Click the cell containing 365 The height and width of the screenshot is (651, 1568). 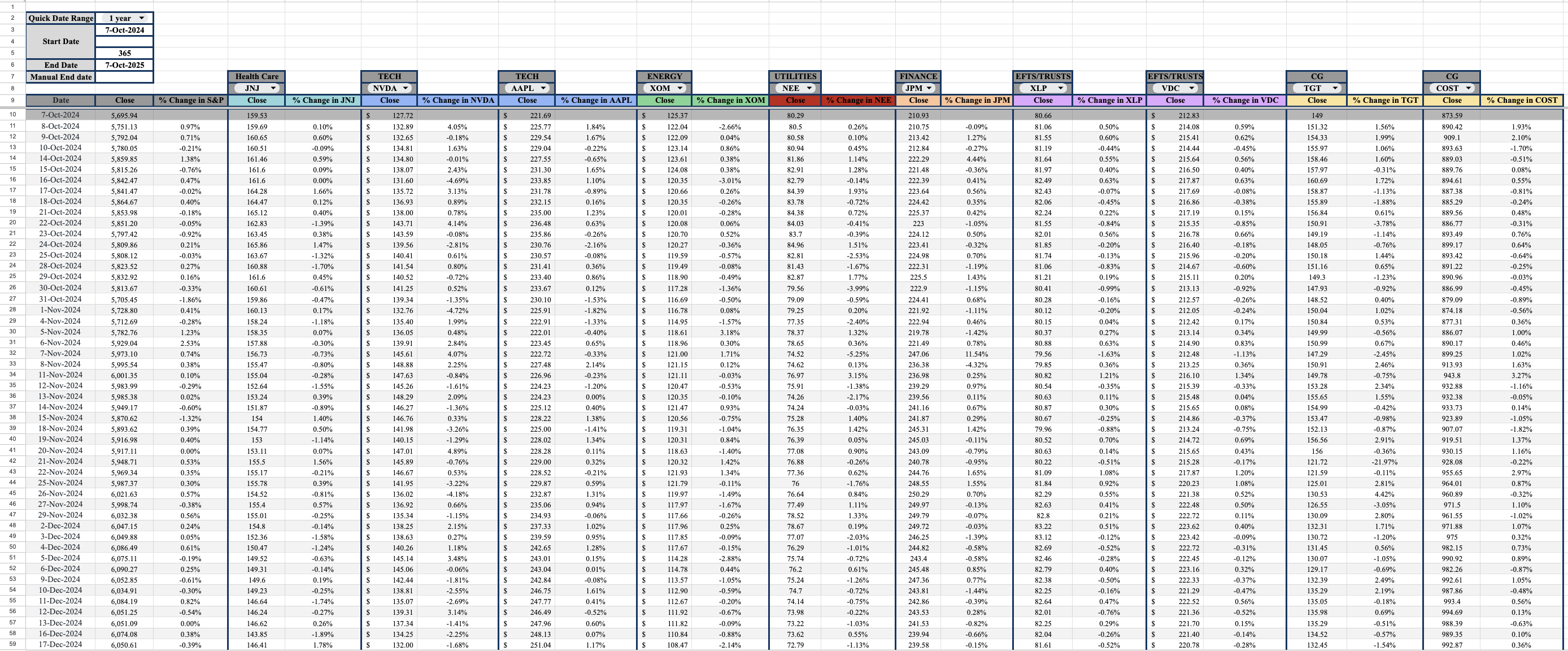[124, 53]
